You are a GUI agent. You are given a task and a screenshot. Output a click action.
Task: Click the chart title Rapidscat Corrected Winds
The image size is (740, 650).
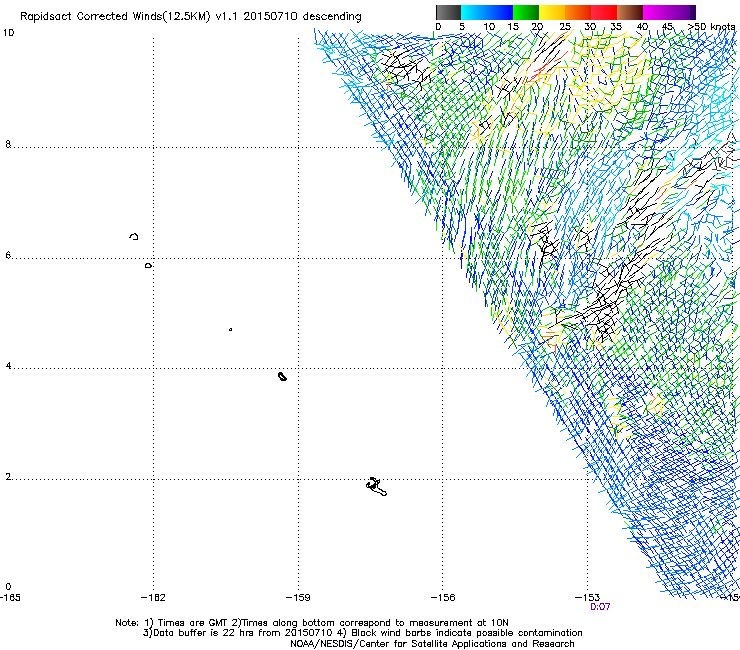tap(191, 17)
